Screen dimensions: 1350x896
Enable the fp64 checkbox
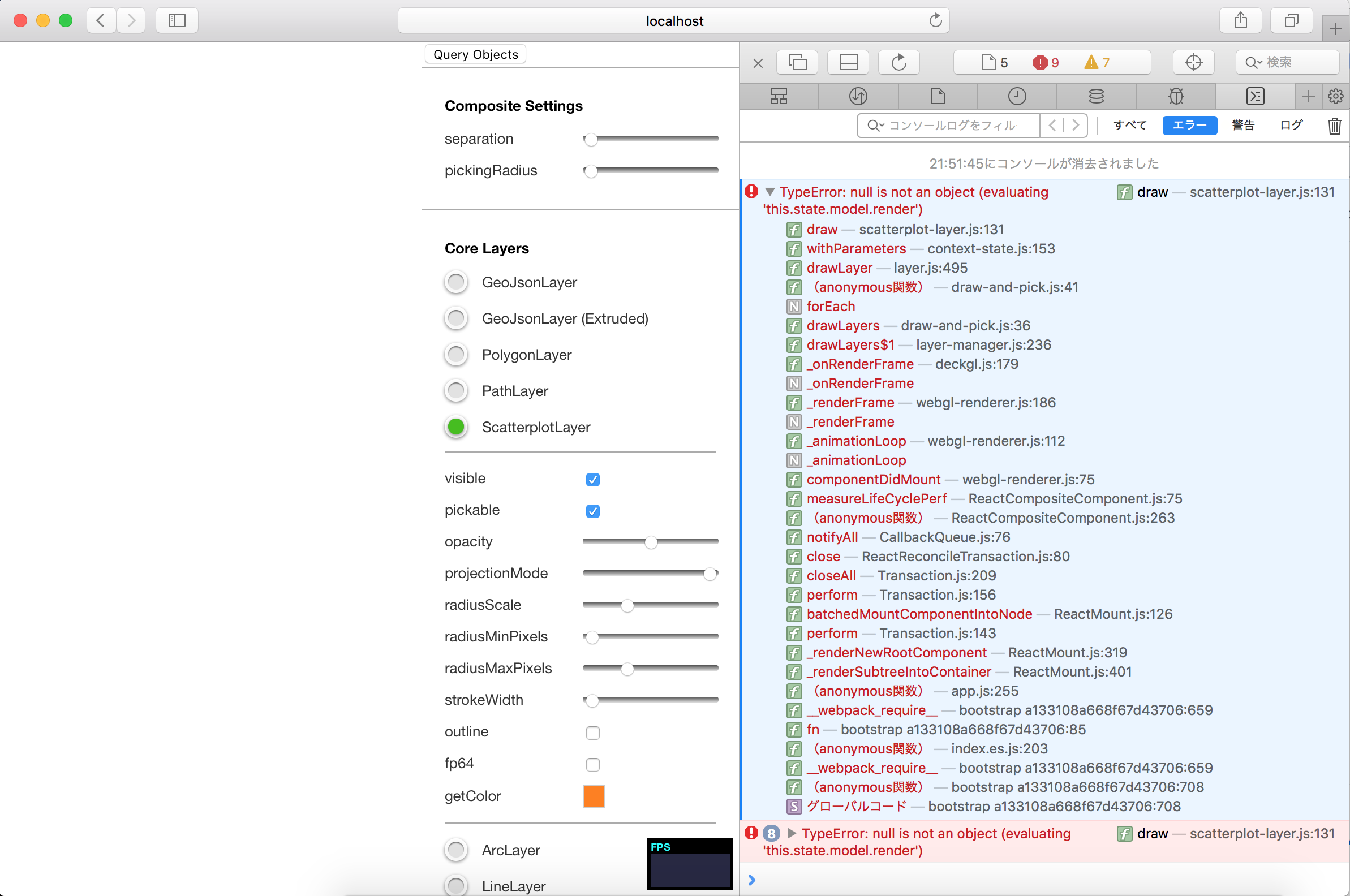coord(594,765)
